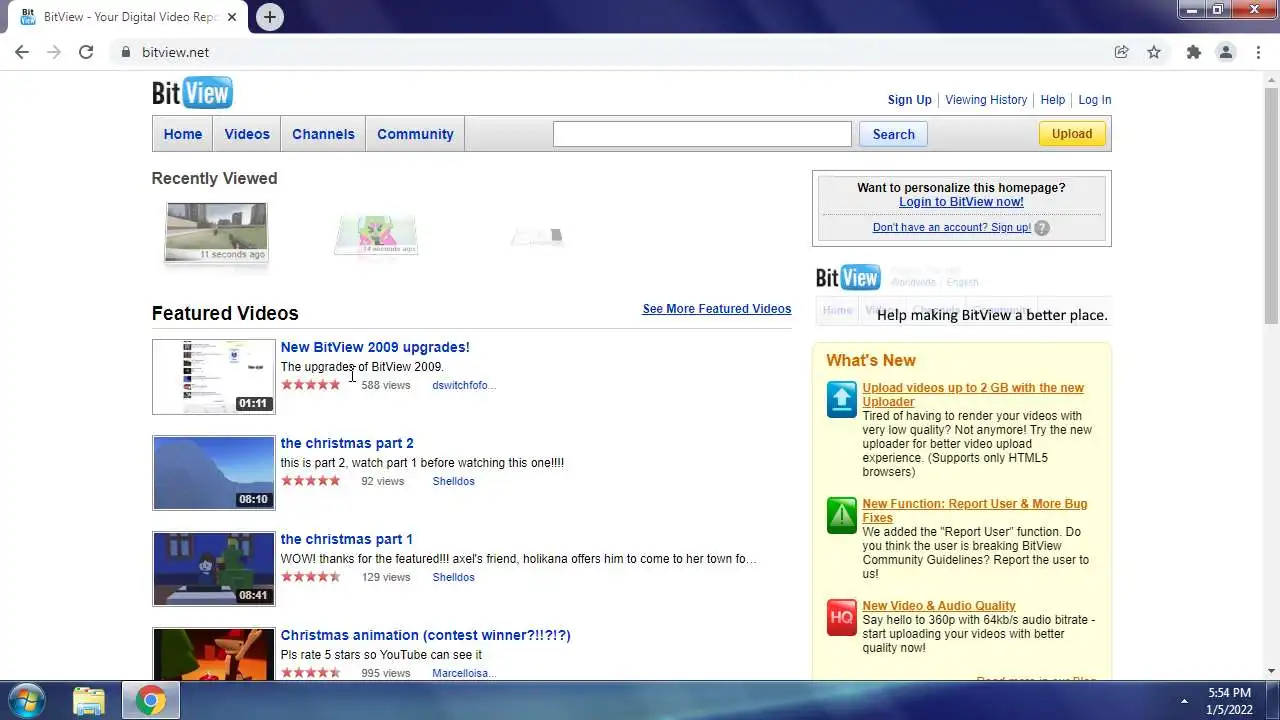Open a new browser tab with plus icon
Screen dimensions: 1280x720
(x=269, y=17)
